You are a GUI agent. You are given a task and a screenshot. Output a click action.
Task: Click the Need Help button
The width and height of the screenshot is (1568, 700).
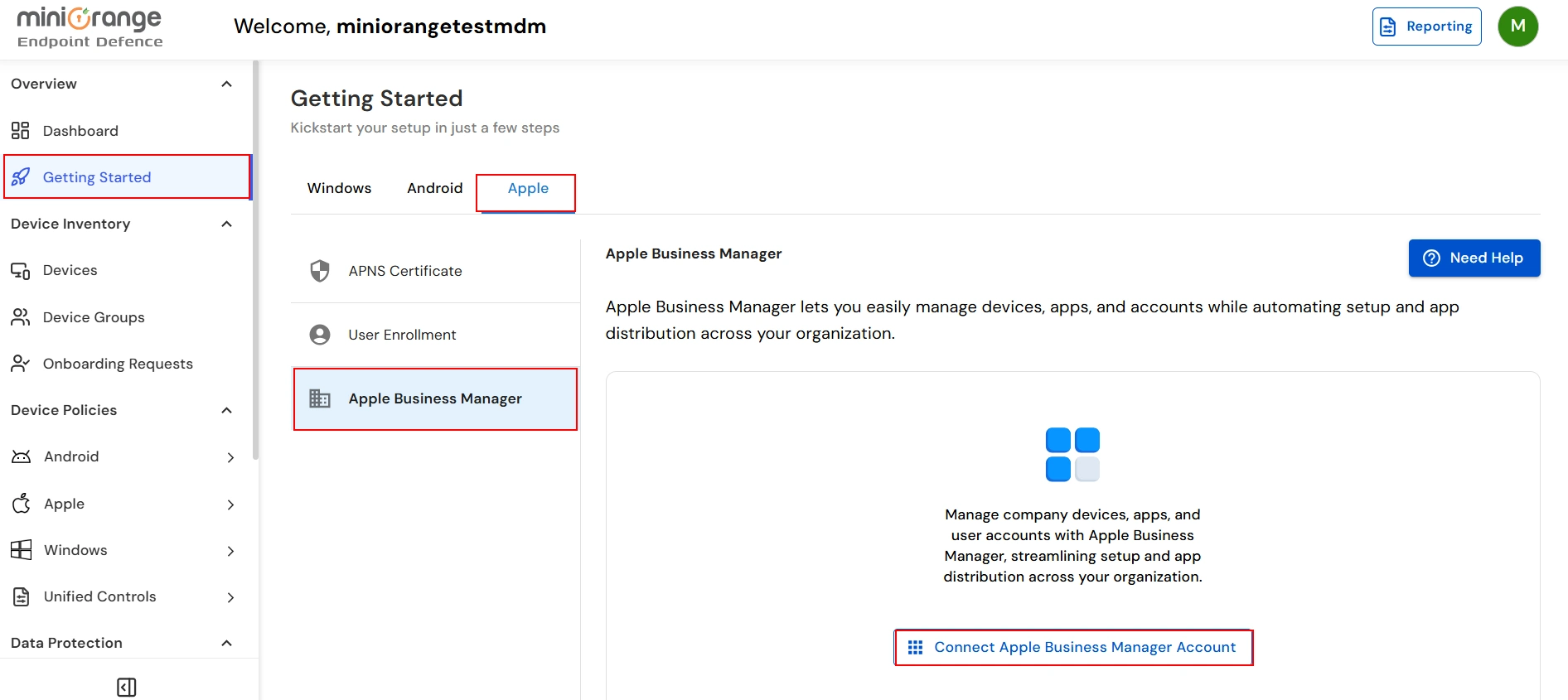coord(1474,258)
